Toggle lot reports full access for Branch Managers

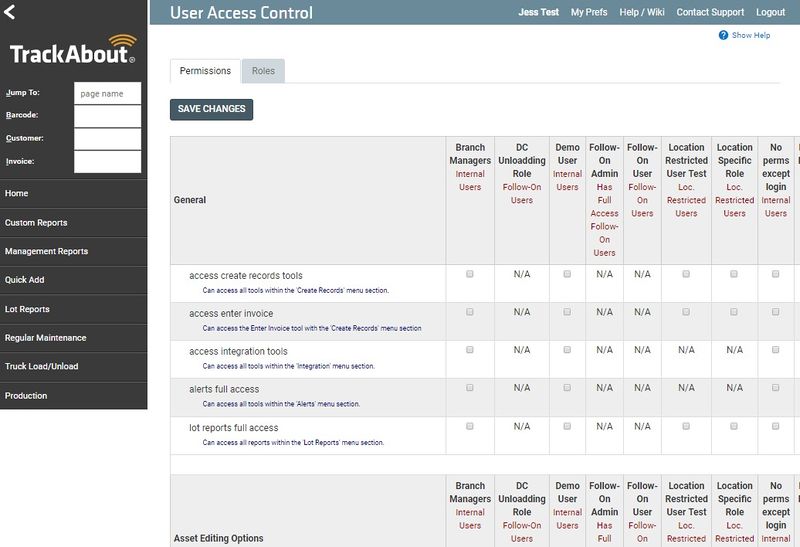(x=469, y=426)
